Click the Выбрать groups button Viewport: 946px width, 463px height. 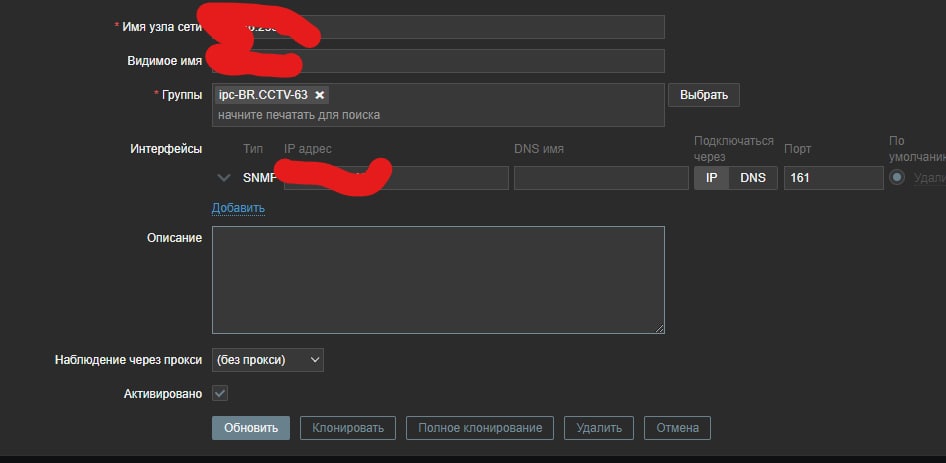tap(704, 95)
